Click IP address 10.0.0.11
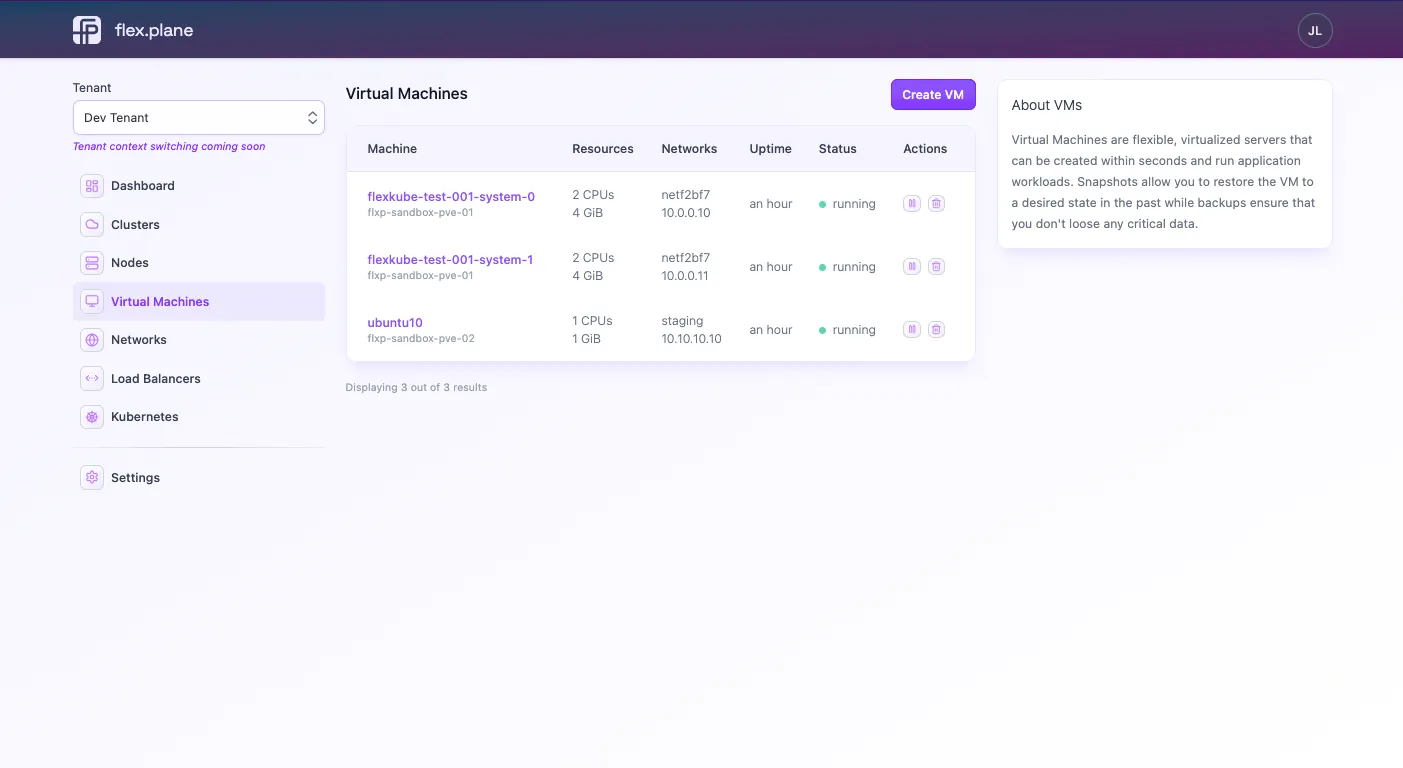1403x768 pixels. point(686,276)
